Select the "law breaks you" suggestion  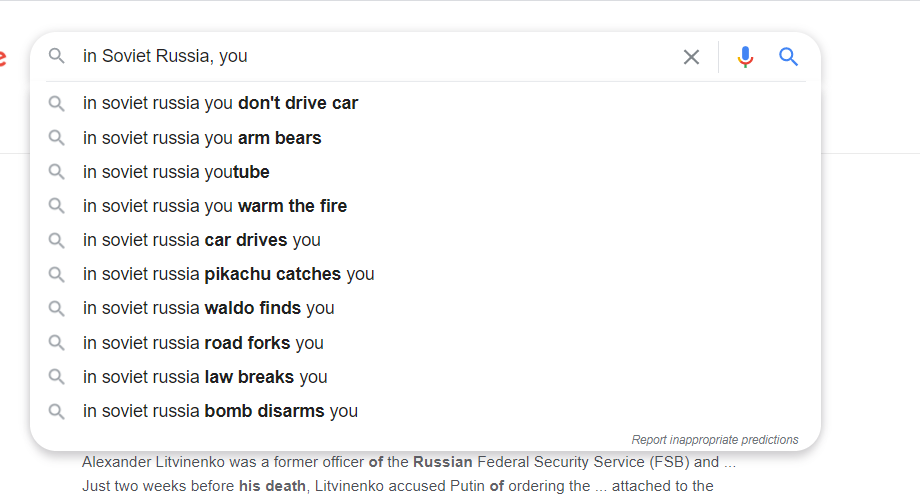(x=205, y=377)
